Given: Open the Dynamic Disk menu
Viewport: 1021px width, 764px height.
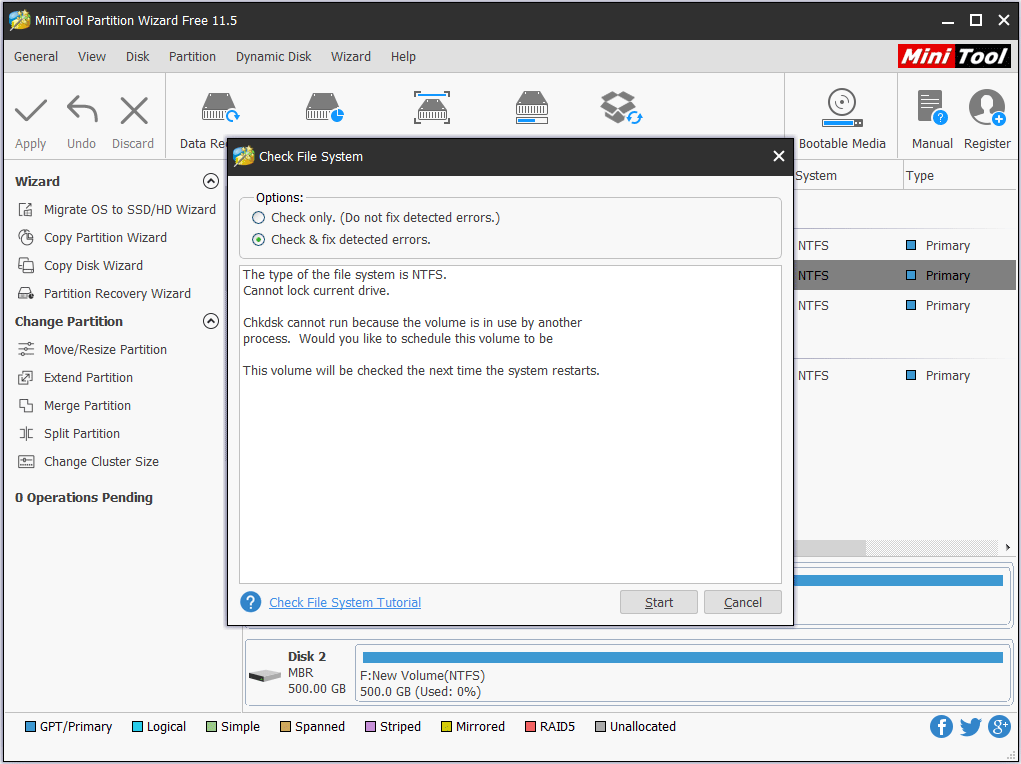Looking at the screenshot, I should click(x=273, y=57).
